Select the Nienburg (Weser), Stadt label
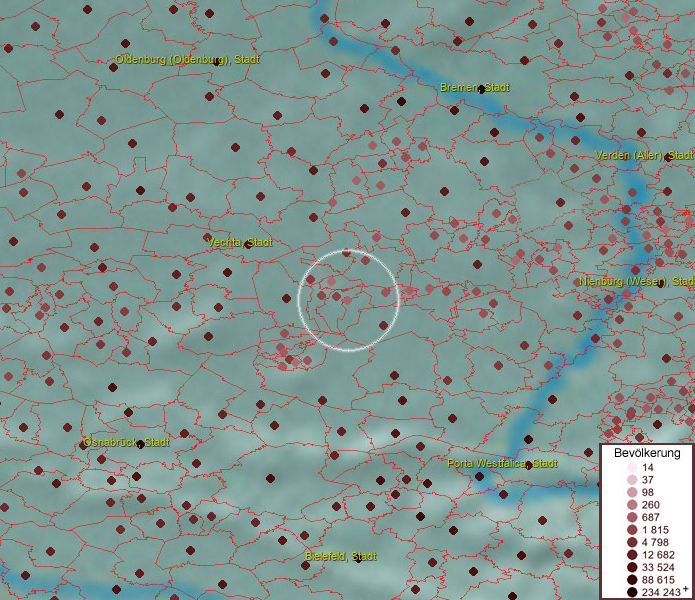The width and height of the screenshot is (695, 600). (636, 281)
